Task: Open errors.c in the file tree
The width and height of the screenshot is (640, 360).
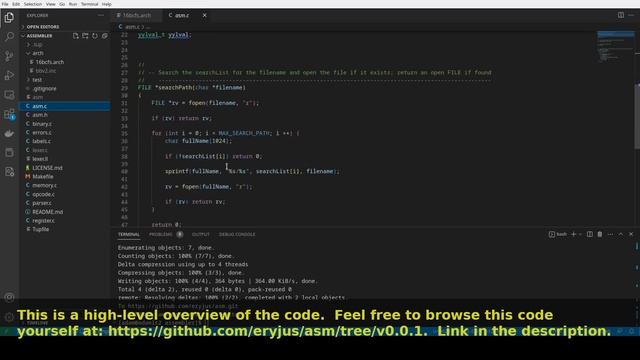Action: tap(42, 133)
